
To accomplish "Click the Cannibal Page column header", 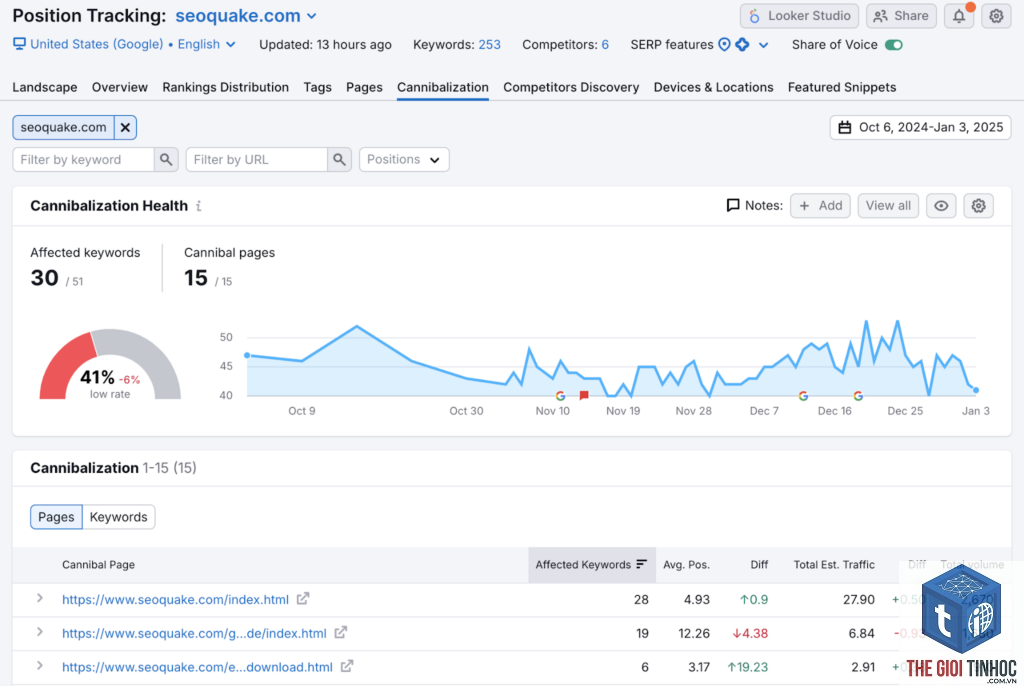I will point(98,564).
